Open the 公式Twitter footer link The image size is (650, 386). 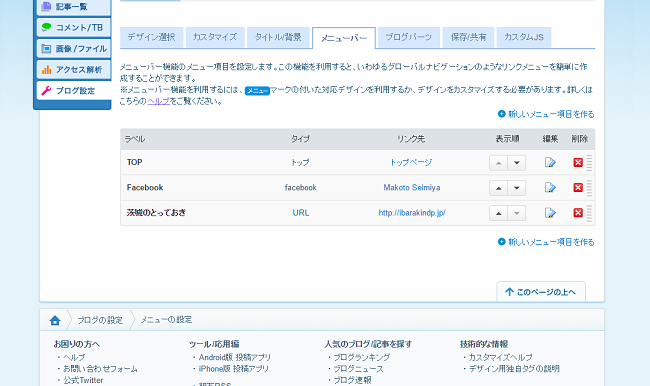coord(83,380)
